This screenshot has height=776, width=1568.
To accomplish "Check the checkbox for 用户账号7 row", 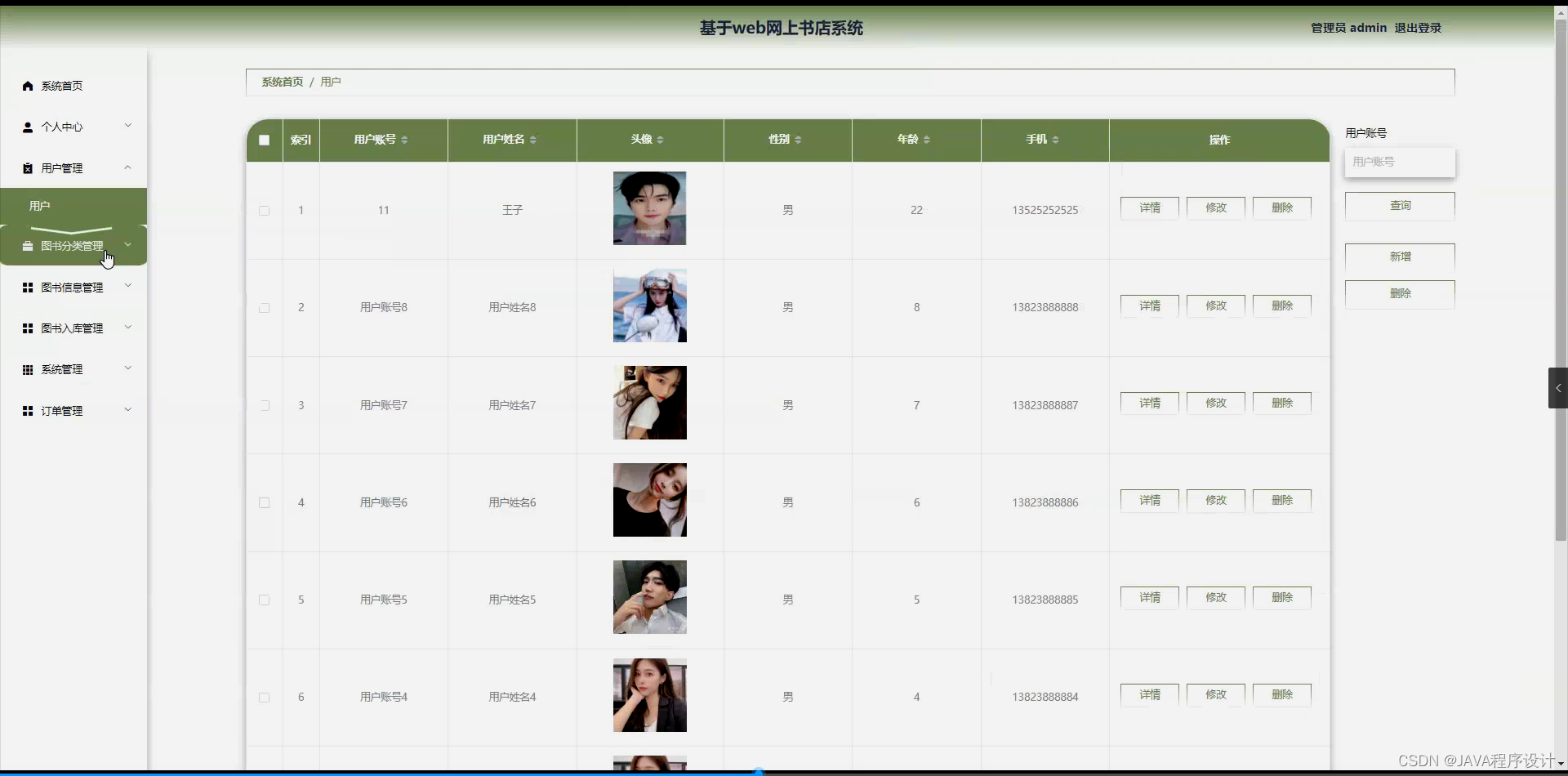I will pos(264,405).
